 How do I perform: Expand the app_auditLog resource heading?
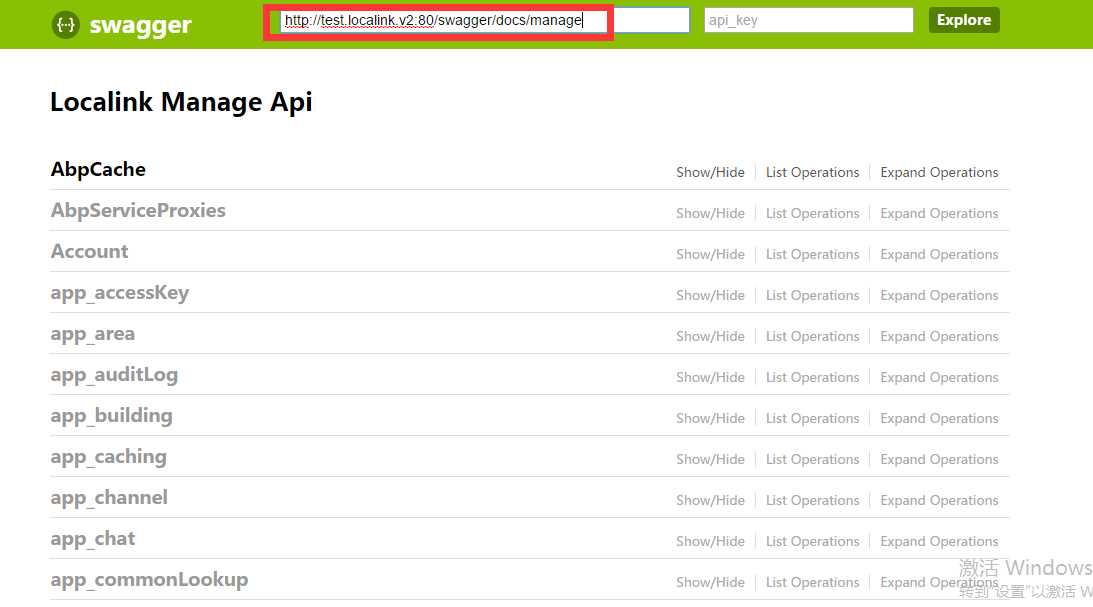tap(114, 376)
